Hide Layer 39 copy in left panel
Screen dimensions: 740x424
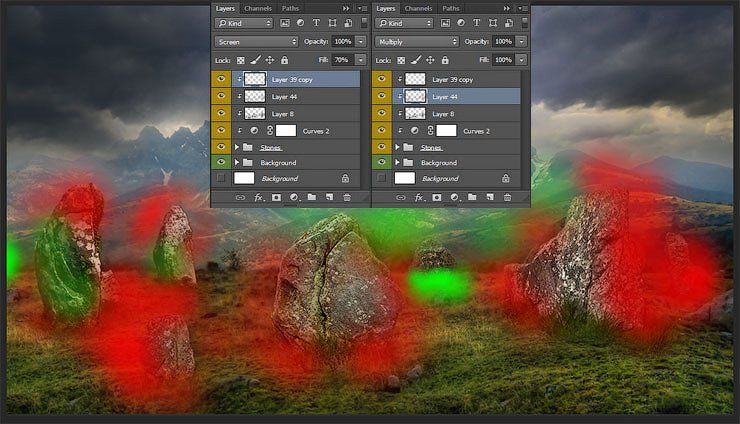point(221,79)
